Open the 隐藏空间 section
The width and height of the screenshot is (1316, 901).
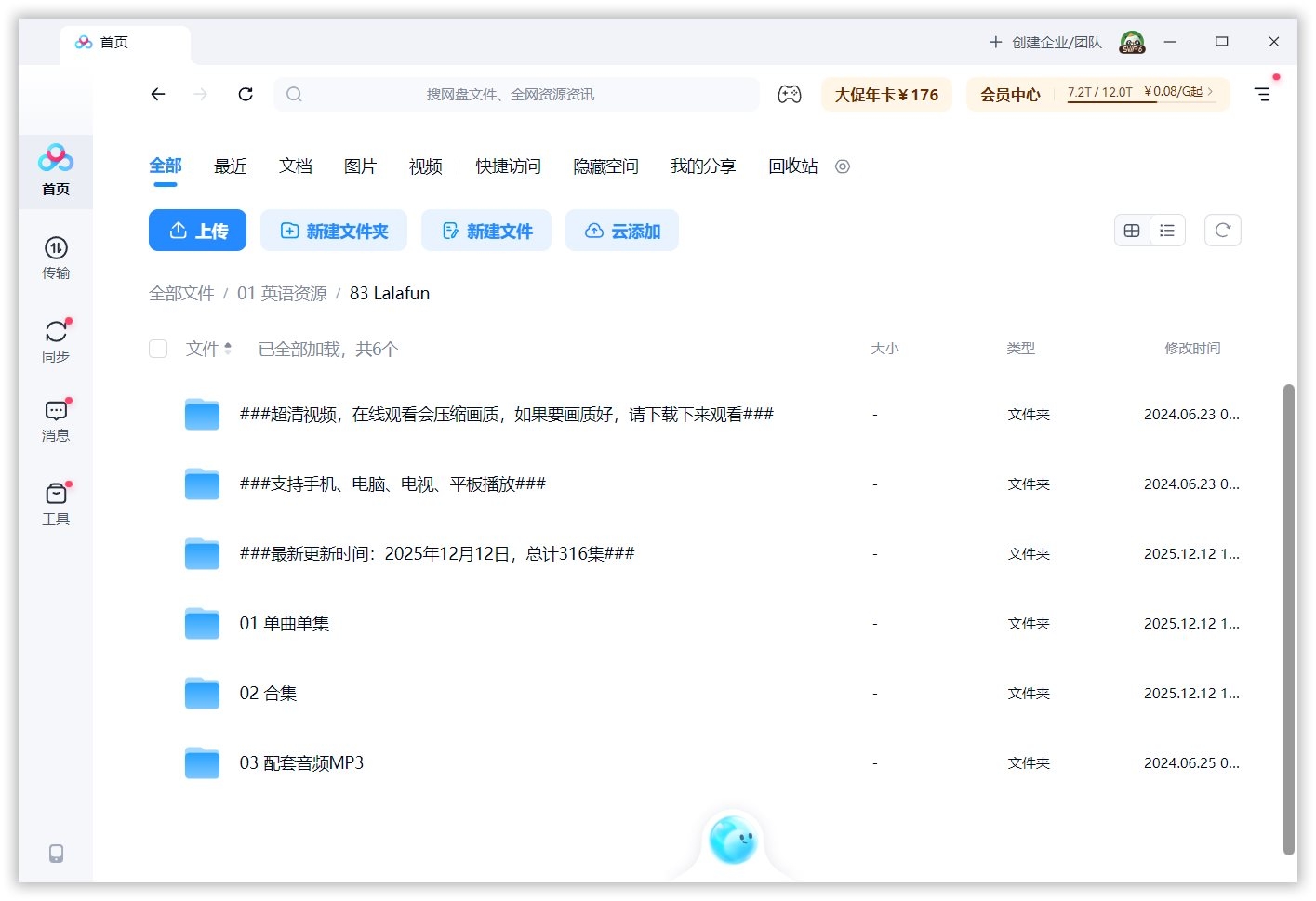[x=605, y=166]
